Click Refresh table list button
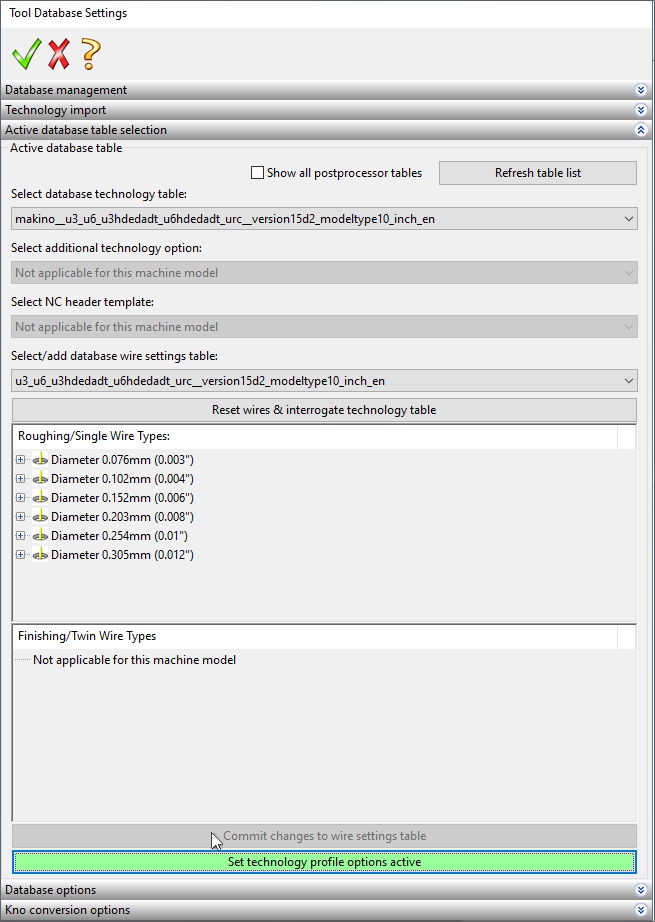The width and height of the screenshot is (655, 922). (x=537, y=173)
